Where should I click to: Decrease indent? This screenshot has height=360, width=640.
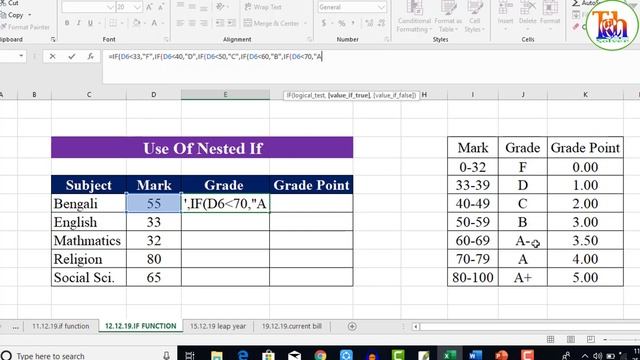point(220,23)
